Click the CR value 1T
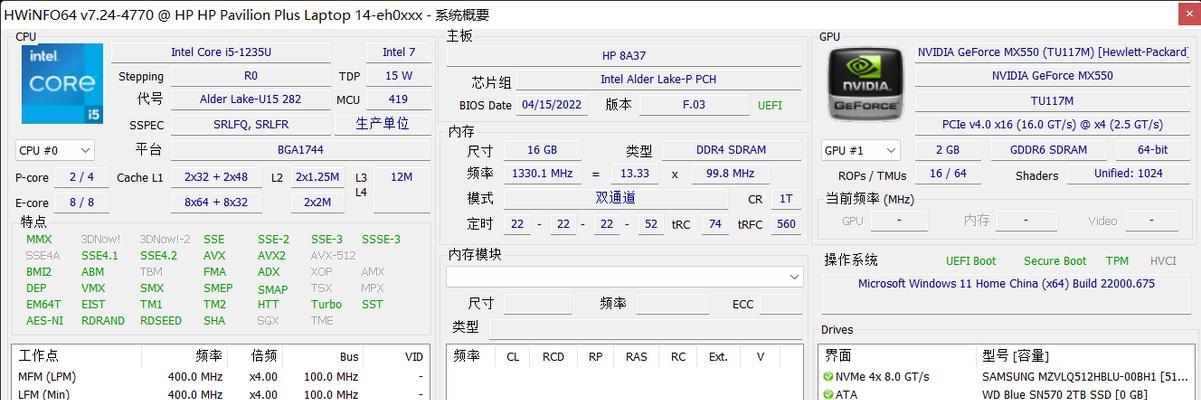1201x400 pixels. [785, 199]
